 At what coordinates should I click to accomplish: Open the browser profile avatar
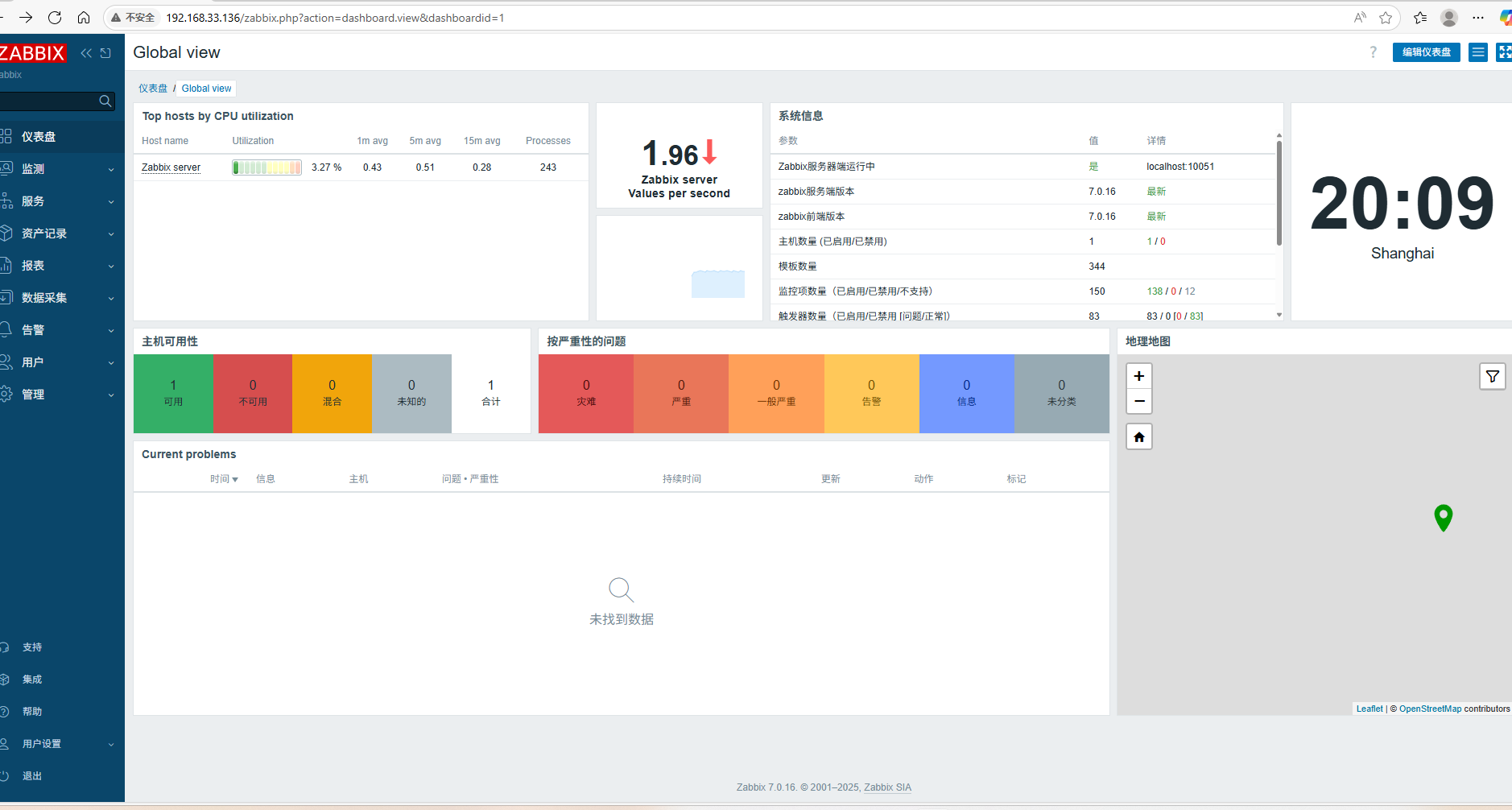click(x=1449, y=18)
